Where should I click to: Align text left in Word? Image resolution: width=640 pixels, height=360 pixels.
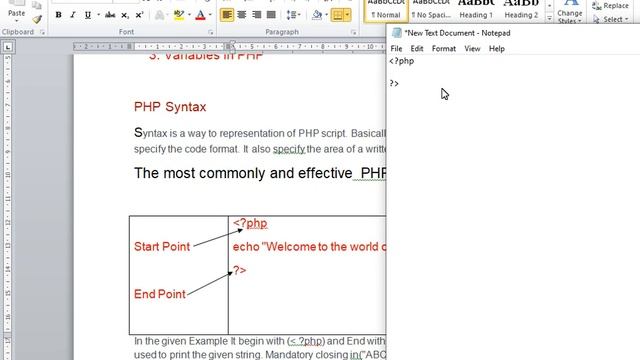click(227, 15)
